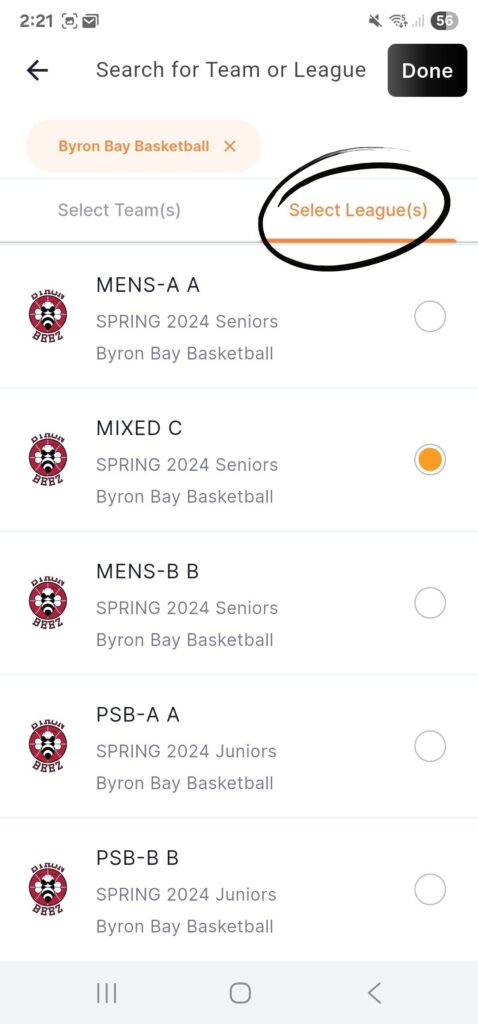
Task: Tap the back arrow icon
Action: (37, 70)
